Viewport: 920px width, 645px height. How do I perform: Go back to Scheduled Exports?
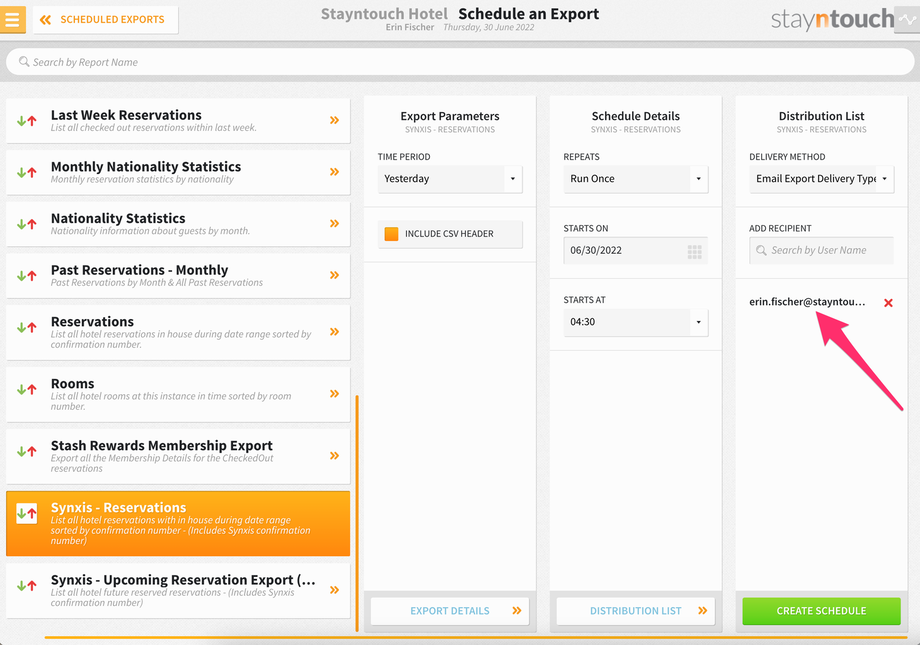point(106,20)
